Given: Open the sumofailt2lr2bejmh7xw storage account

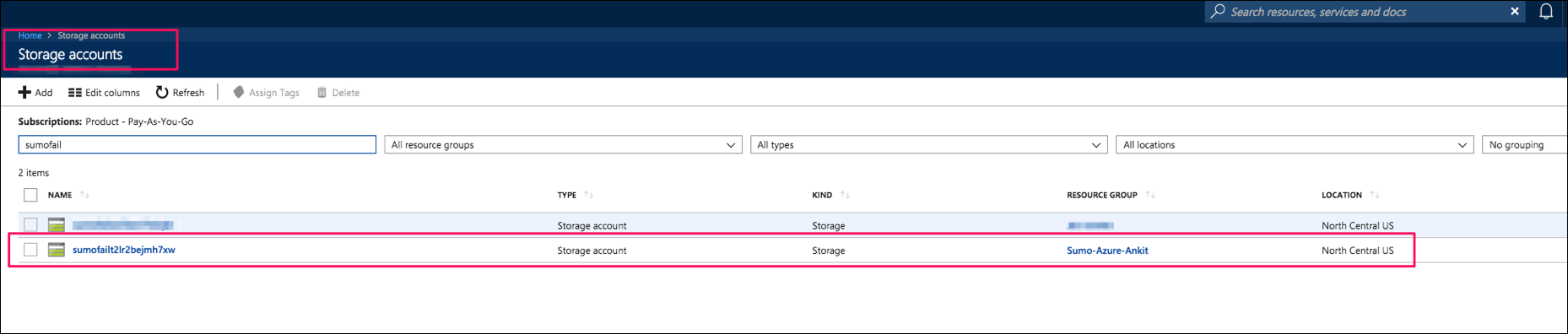Looking at the screenshot, I should pyautogui.click(x=124, y=250).
